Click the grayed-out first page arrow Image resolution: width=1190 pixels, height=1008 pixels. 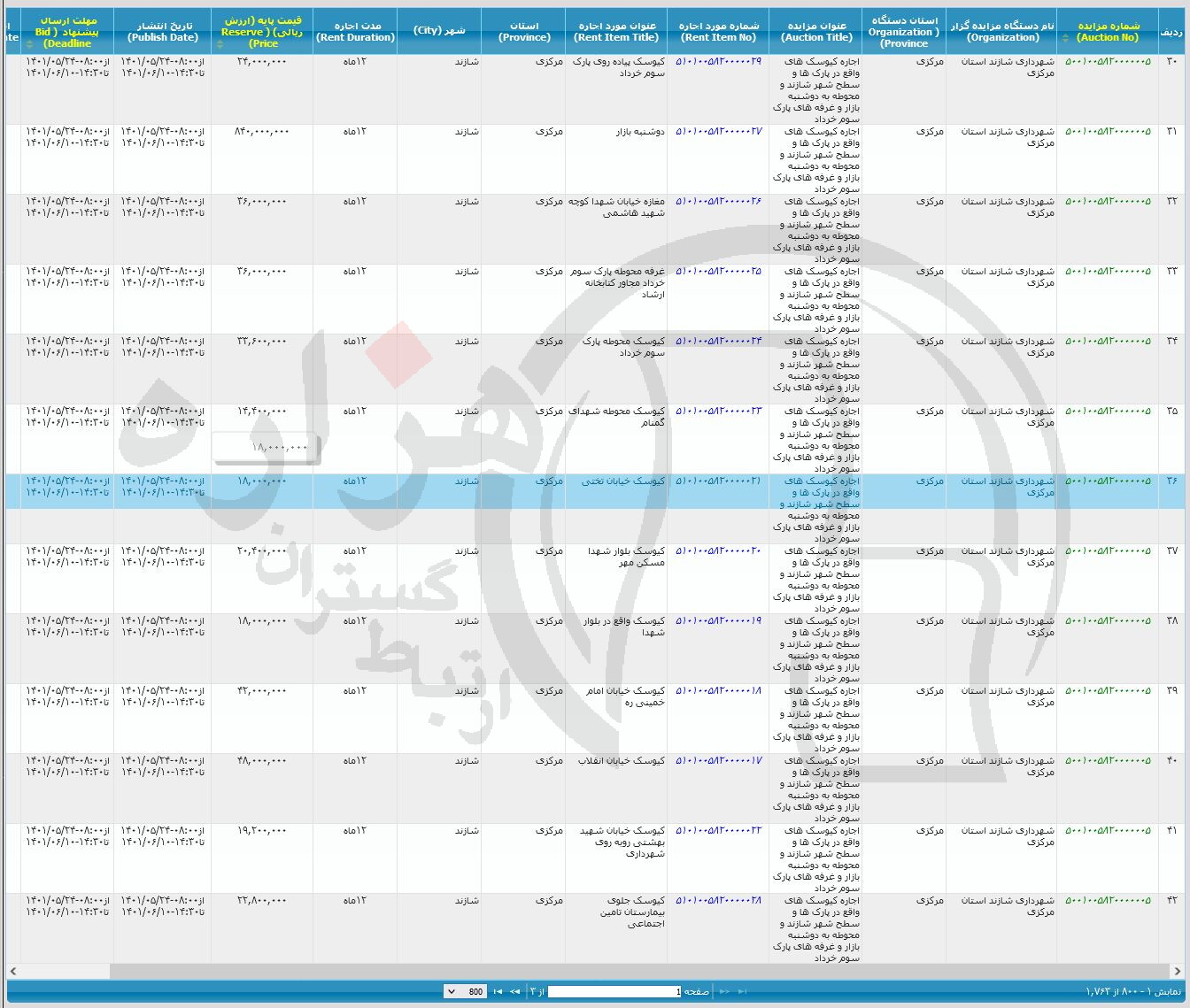coord(742,992)
